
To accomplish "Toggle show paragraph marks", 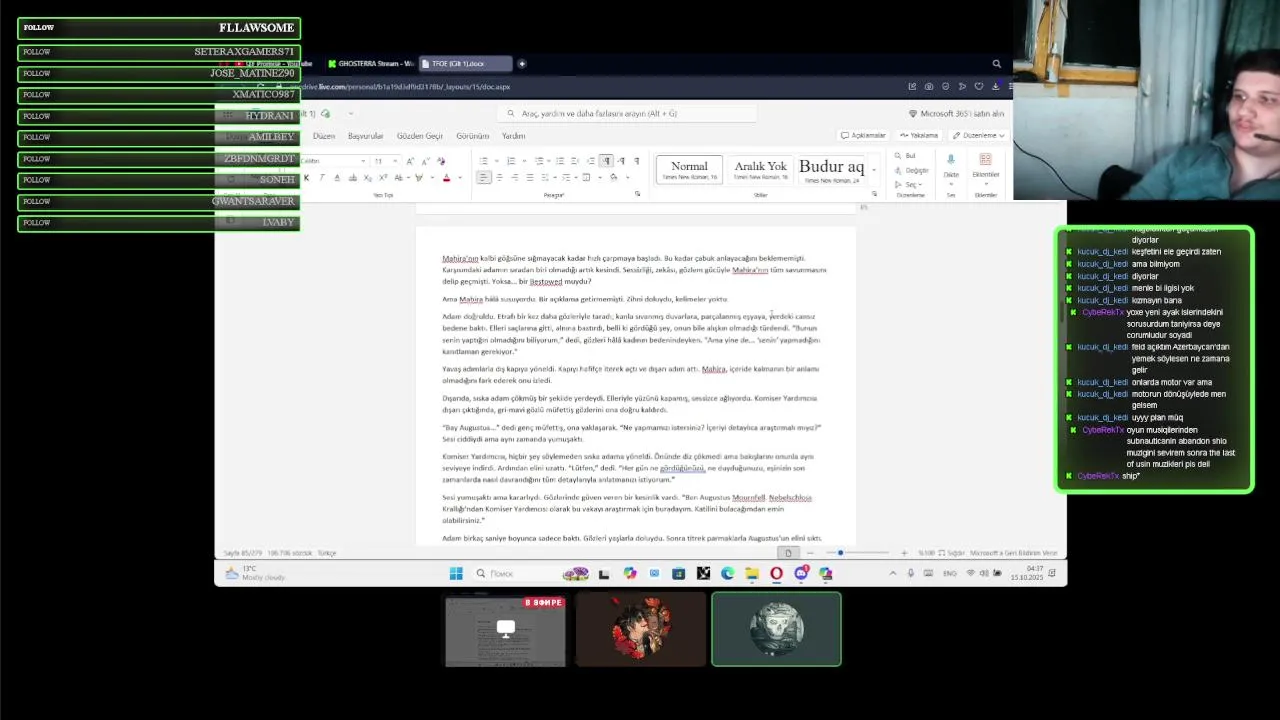I will (x=636, y=161).
